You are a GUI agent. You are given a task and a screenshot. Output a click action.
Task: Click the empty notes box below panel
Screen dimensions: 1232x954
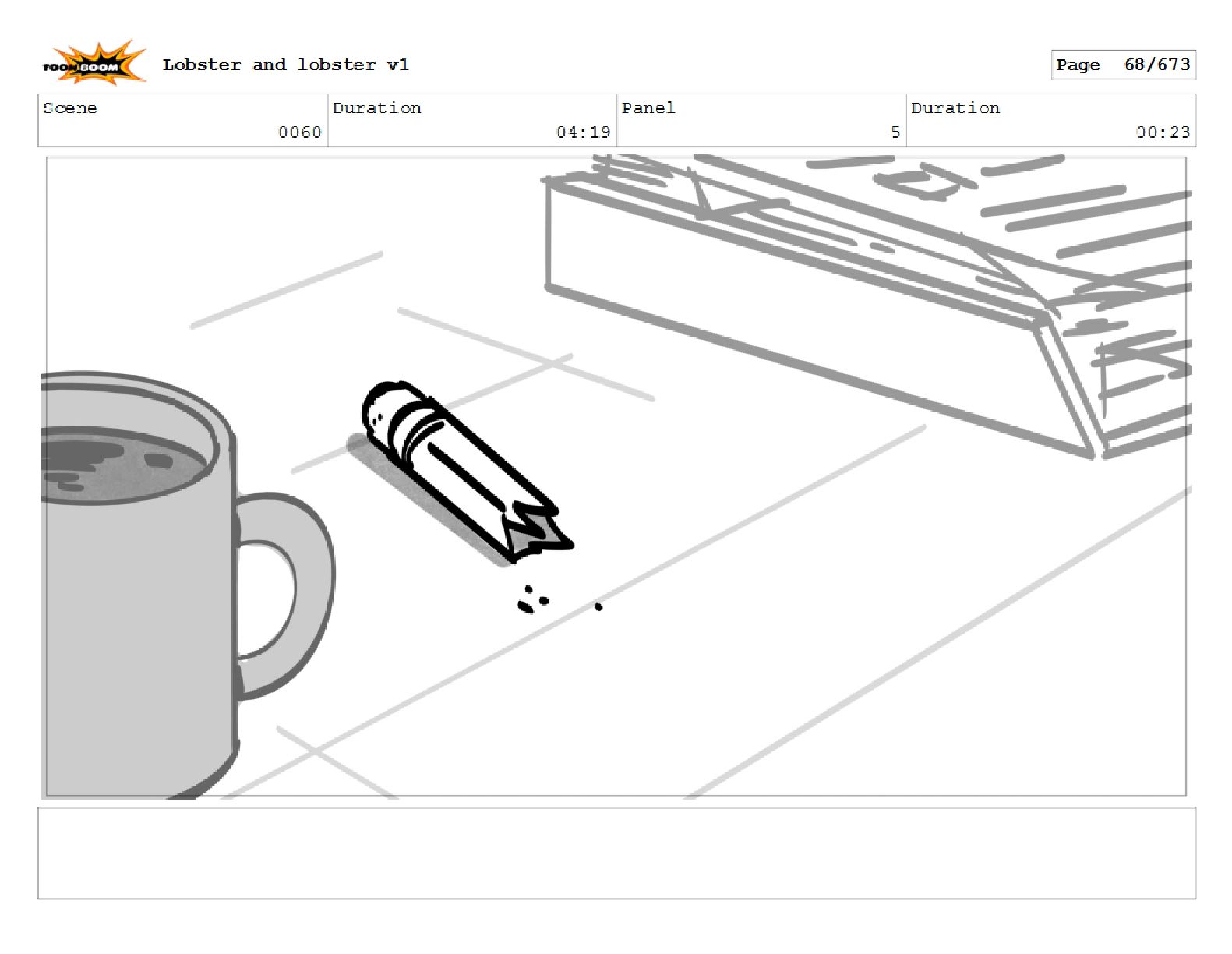point(616,853)
